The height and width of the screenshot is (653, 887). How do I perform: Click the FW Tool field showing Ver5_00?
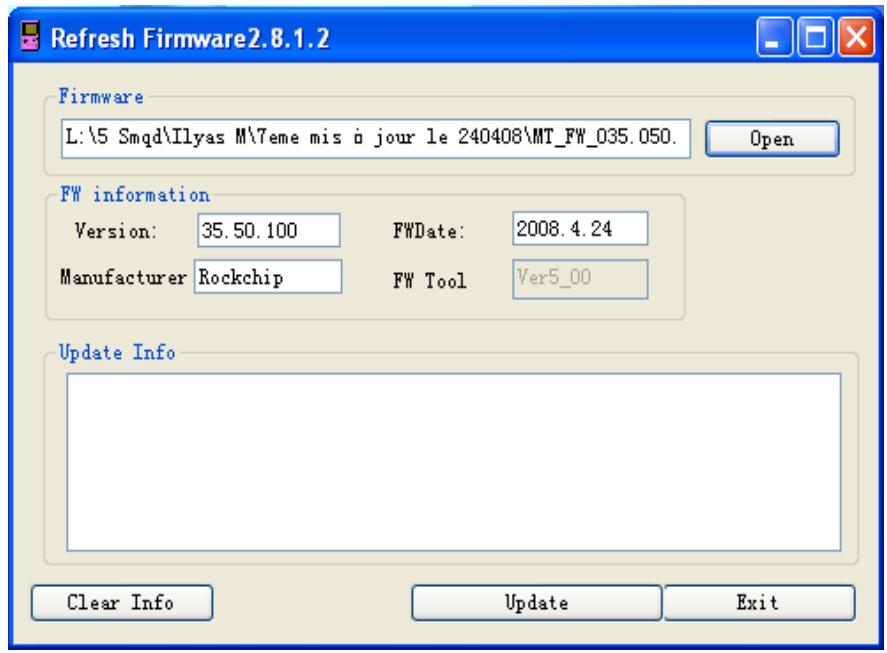580,279
